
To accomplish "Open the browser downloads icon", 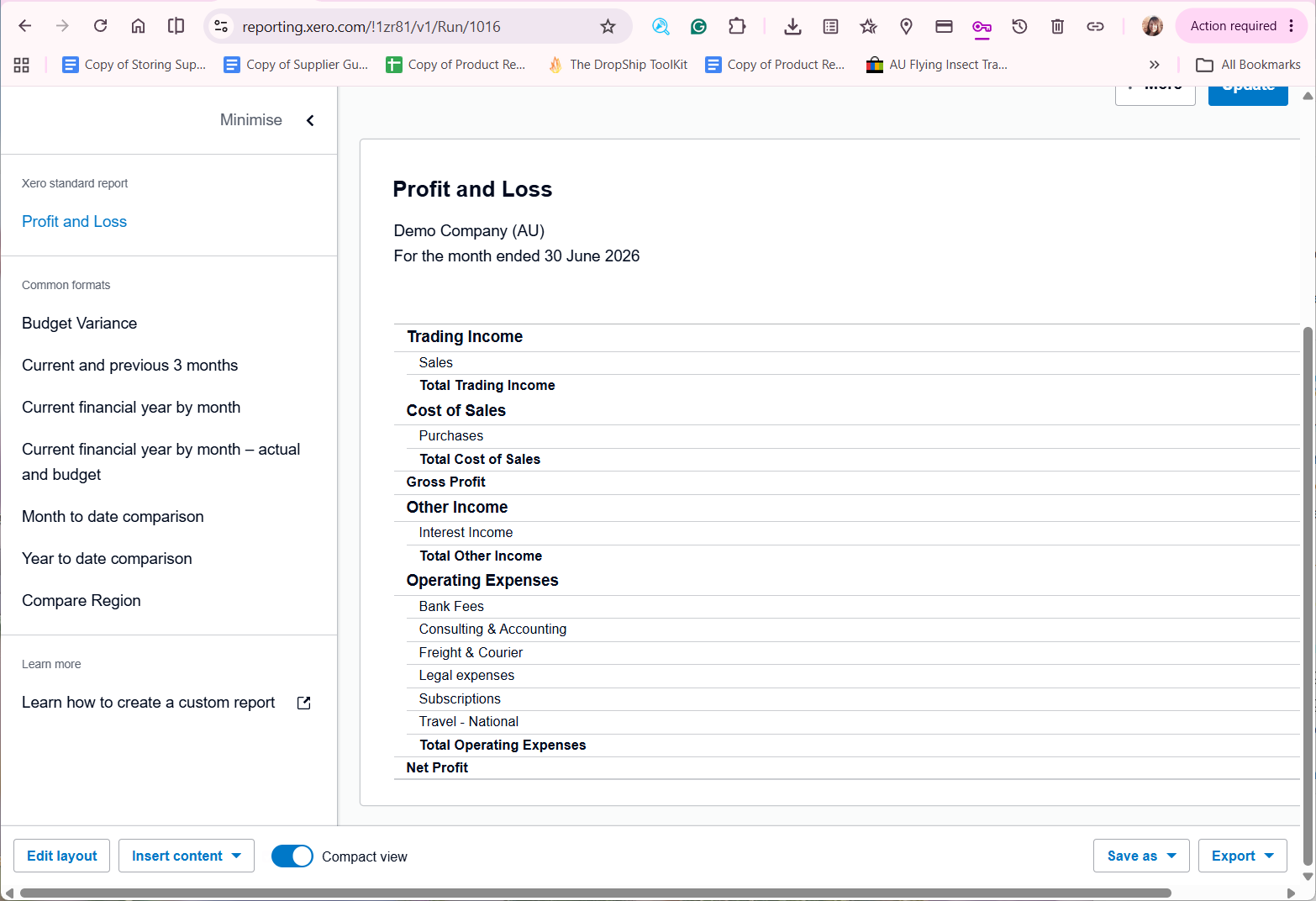I will 792,26.
